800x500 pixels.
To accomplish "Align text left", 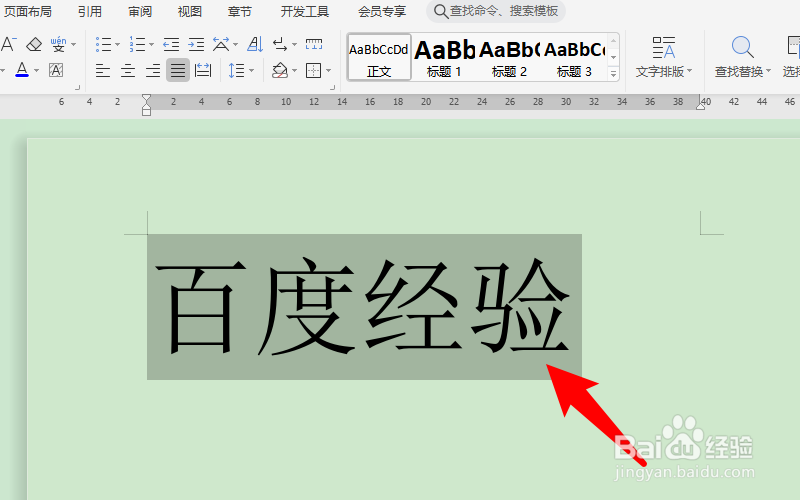I will (x=103, y=70).
